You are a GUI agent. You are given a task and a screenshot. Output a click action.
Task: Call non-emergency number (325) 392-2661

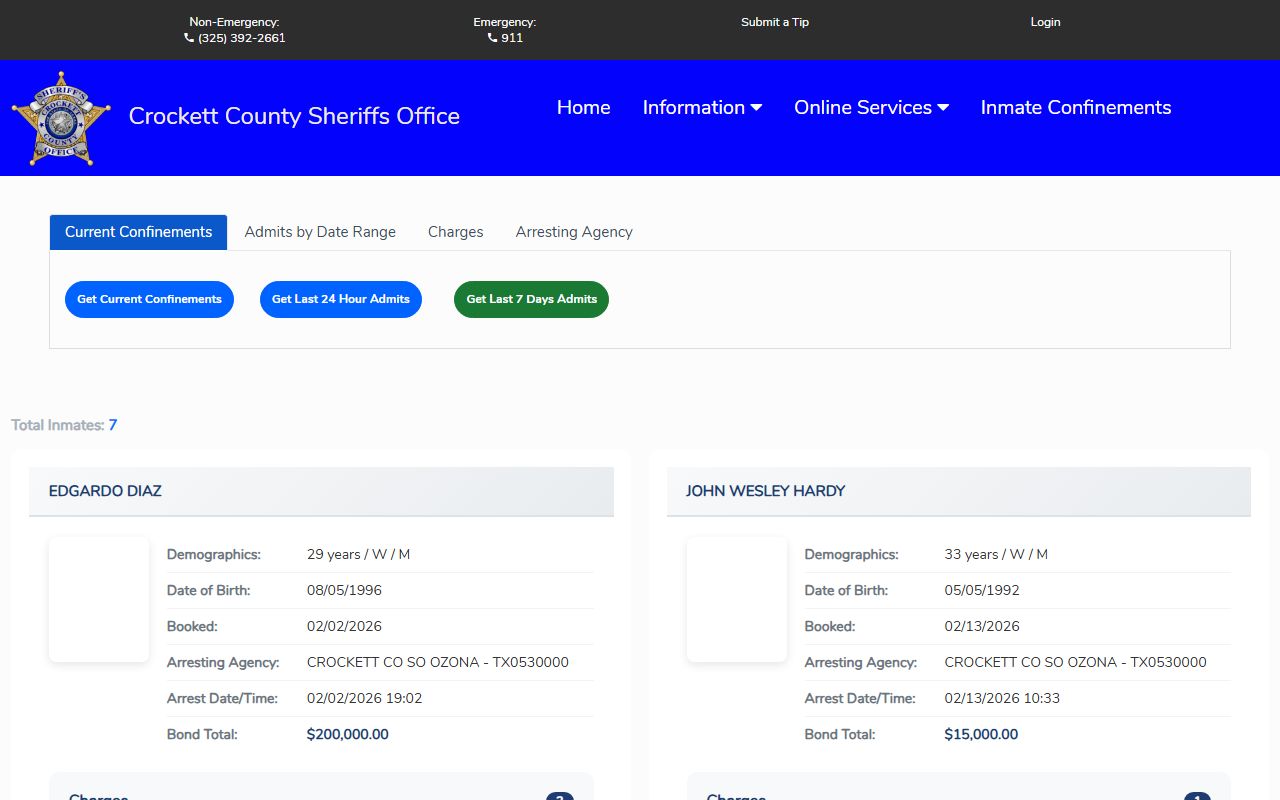click(241, 38)
